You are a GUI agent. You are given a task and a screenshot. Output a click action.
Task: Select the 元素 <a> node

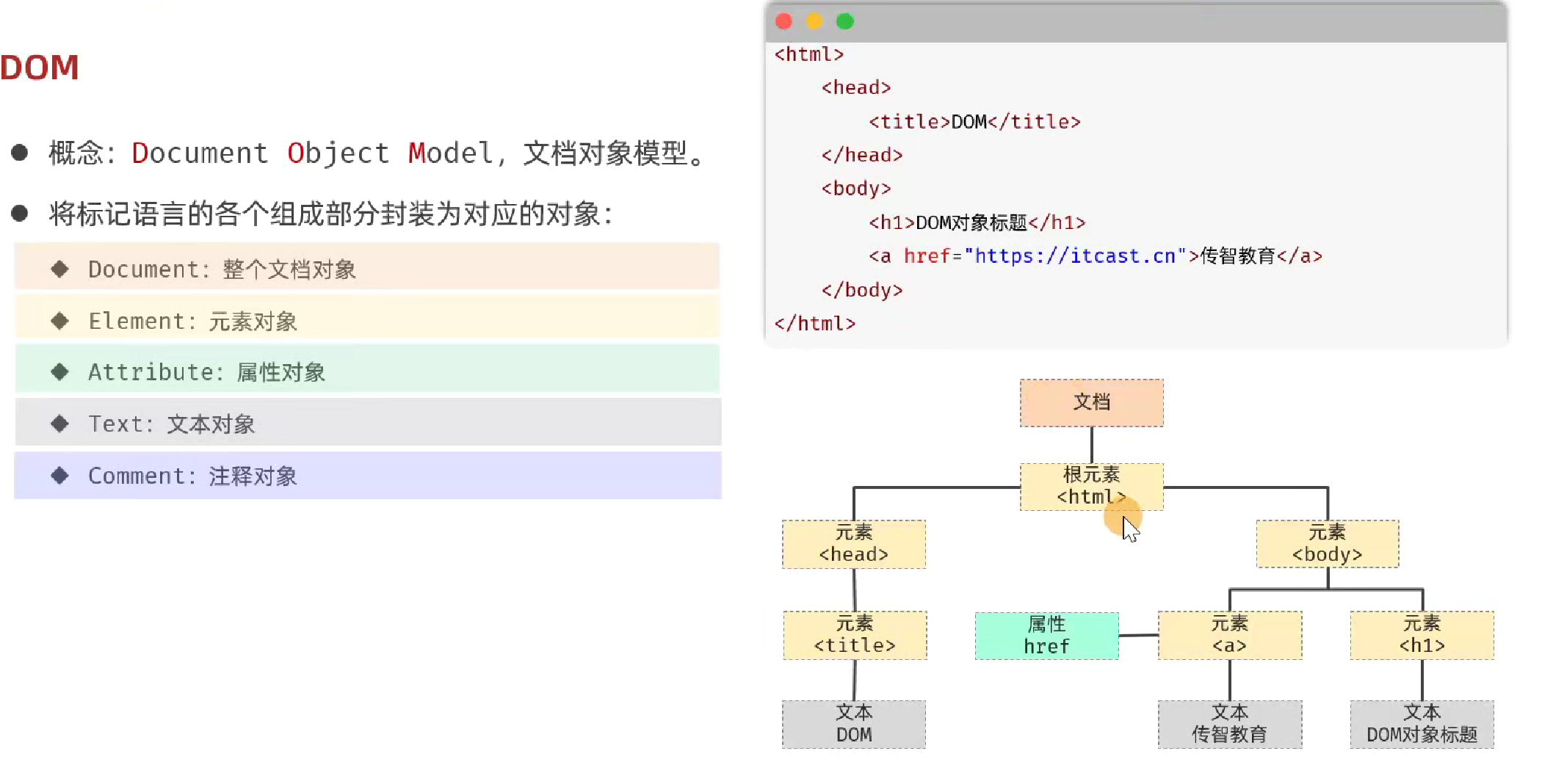click(1229, 635)
